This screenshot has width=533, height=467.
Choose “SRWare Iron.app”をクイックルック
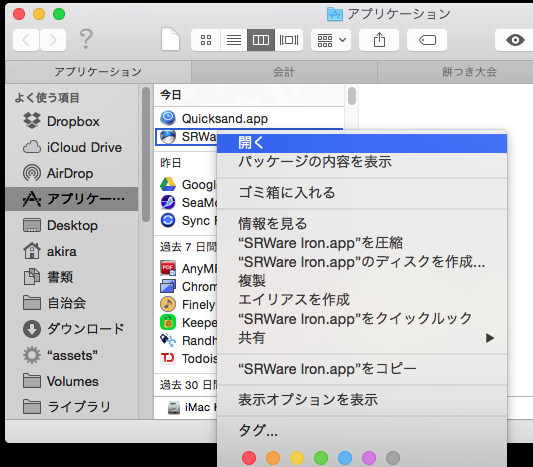click(362, 319)
